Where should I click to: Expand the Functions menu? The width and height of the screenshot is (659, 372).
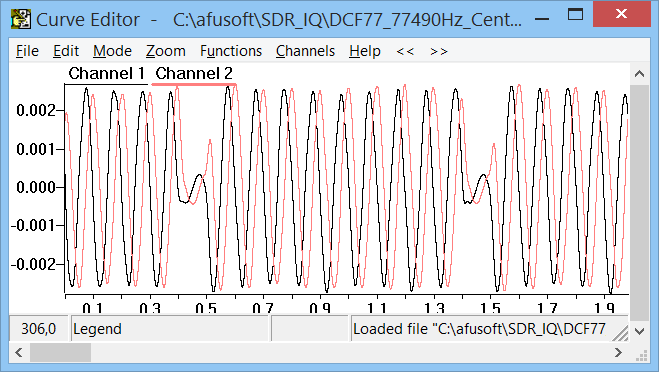pyautogui.click(x=231, y=51)
